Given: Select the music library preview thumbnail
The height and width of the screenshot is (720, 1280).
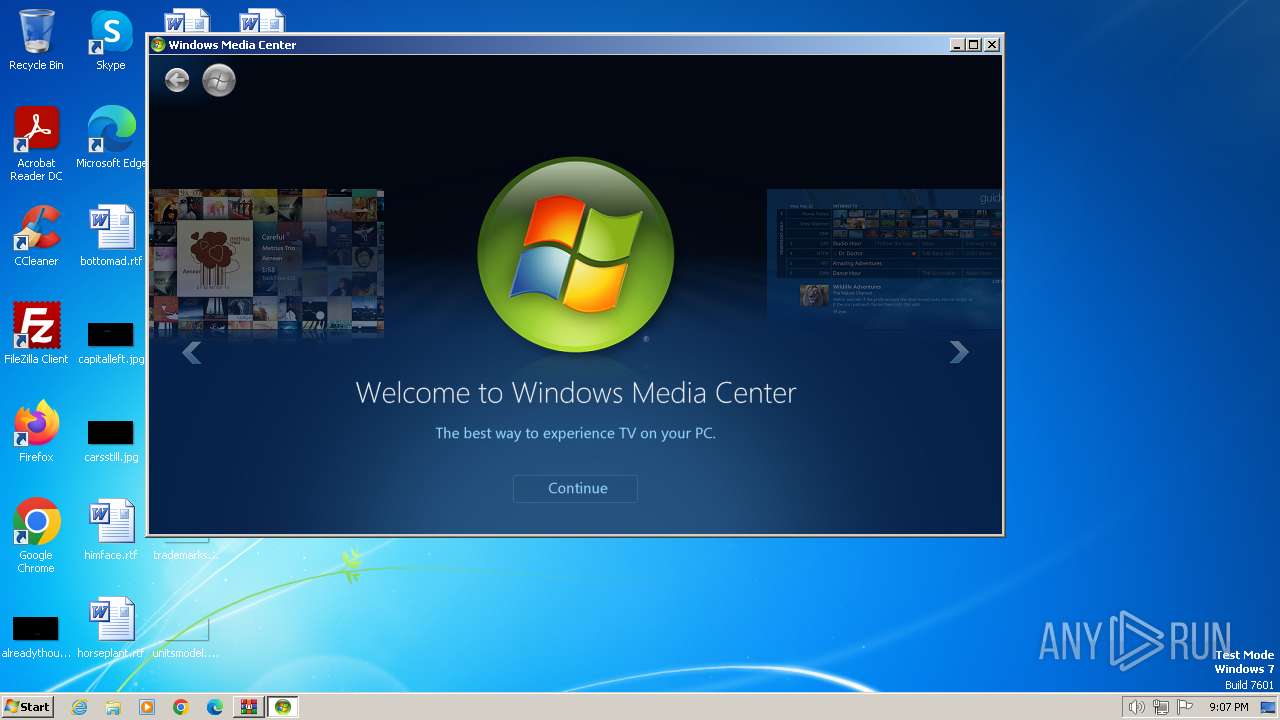Looking at the screenshot, I should [x=266, y=264].
